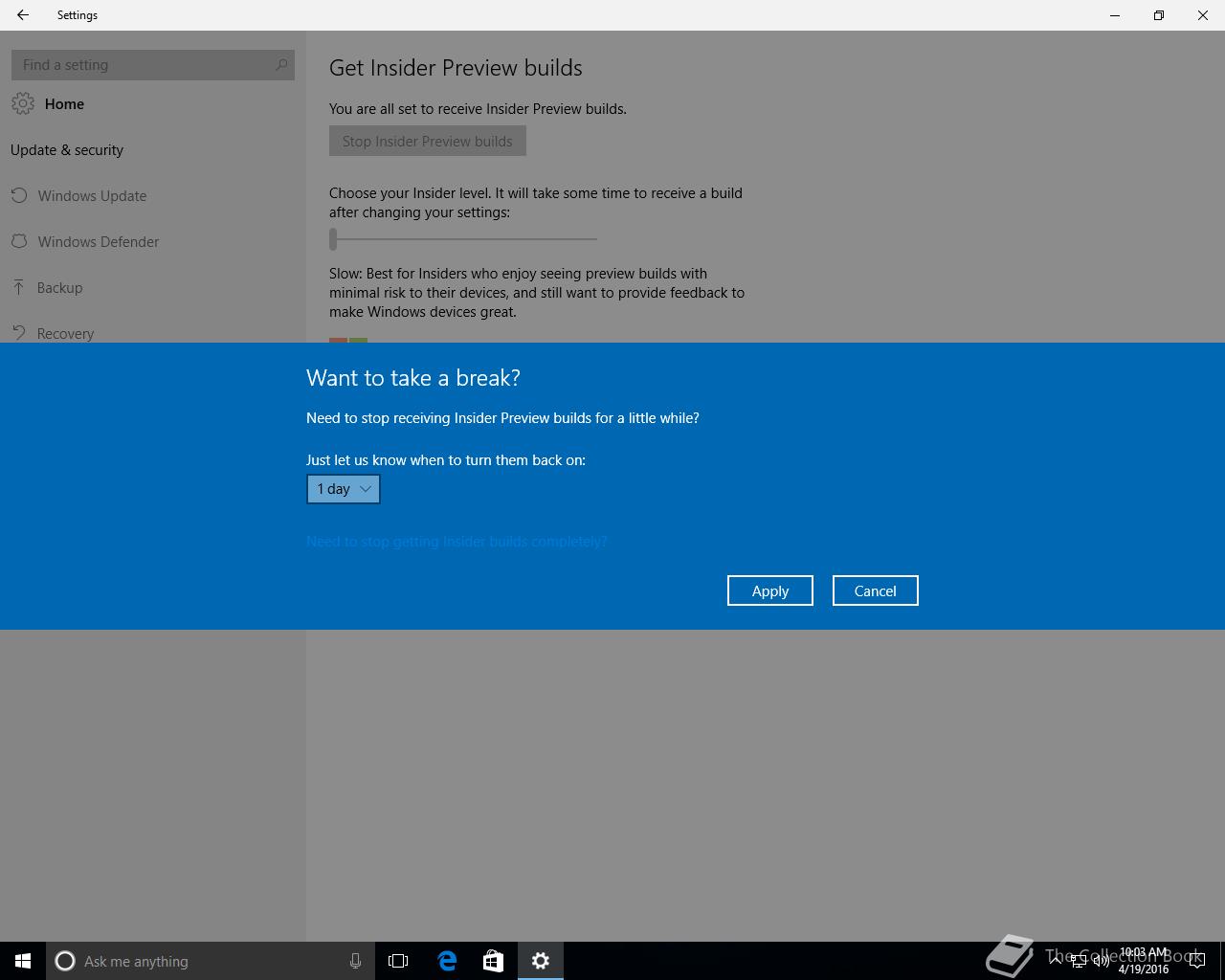Viewport: 1225px width, 980px height.
Task: Go to Home in the sidebar
Action: [x=64, y=103]
